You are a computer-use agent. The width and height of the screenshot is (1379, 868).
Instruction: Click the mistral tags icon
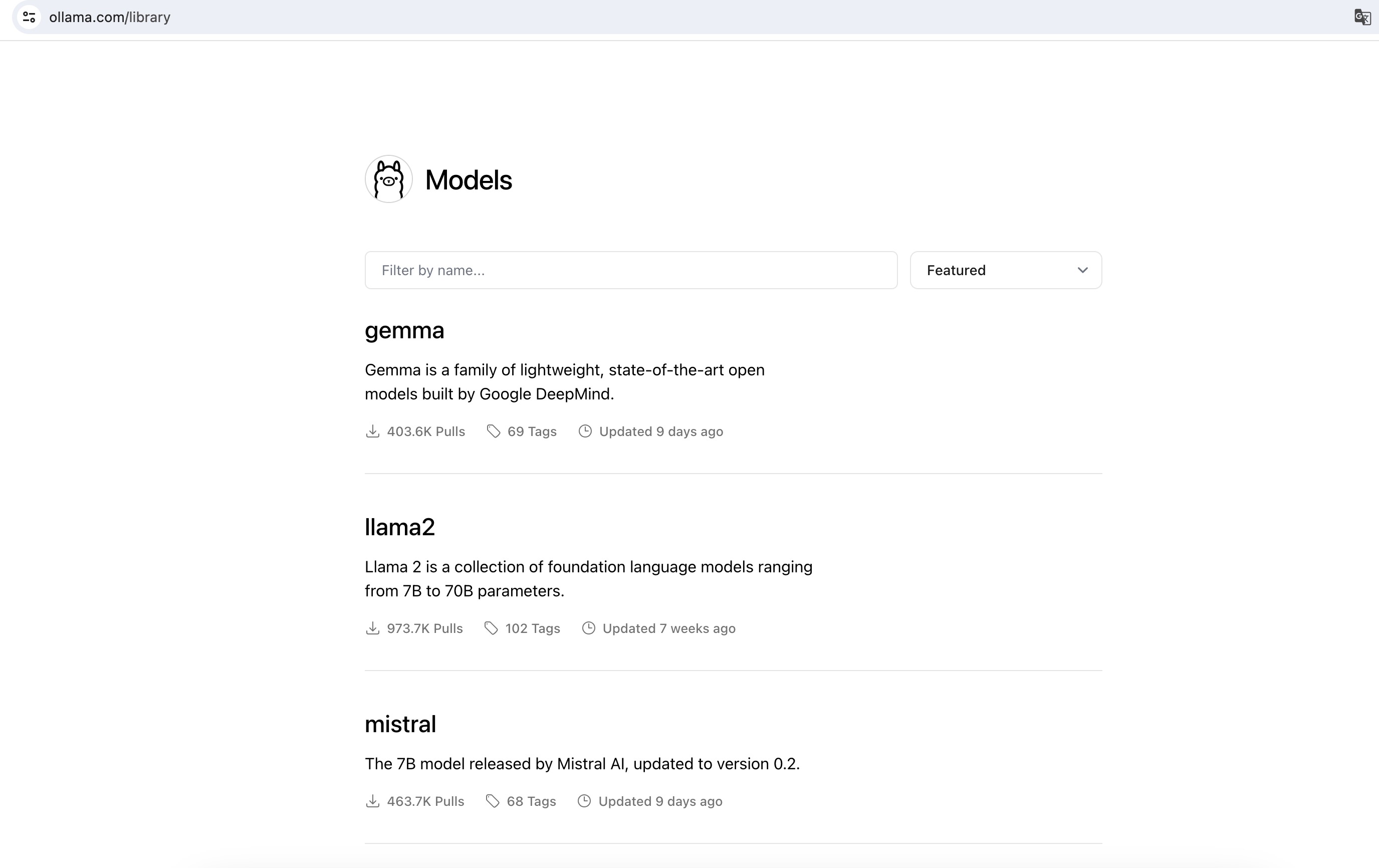coord(492,801)
